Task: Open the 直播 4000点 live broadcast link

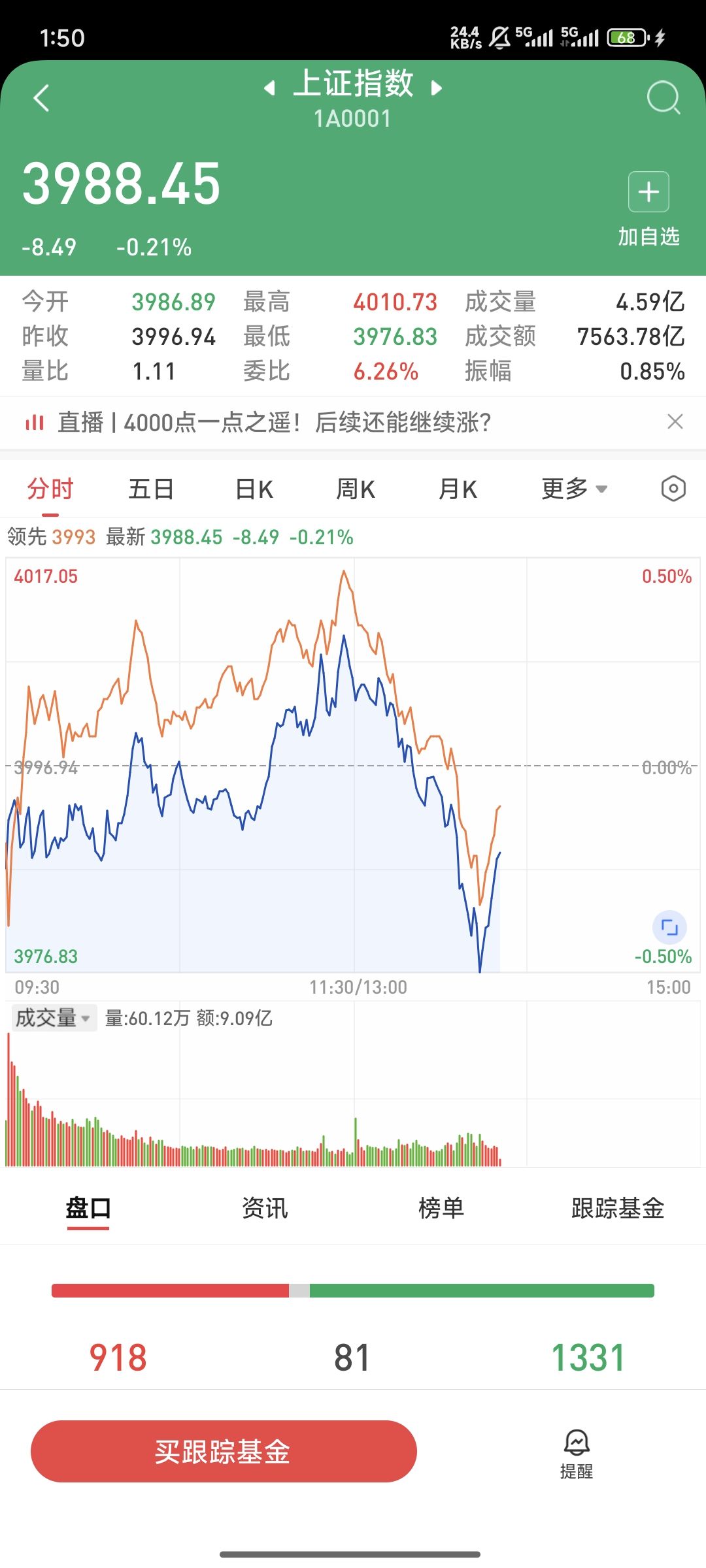Action: point(275,423)
